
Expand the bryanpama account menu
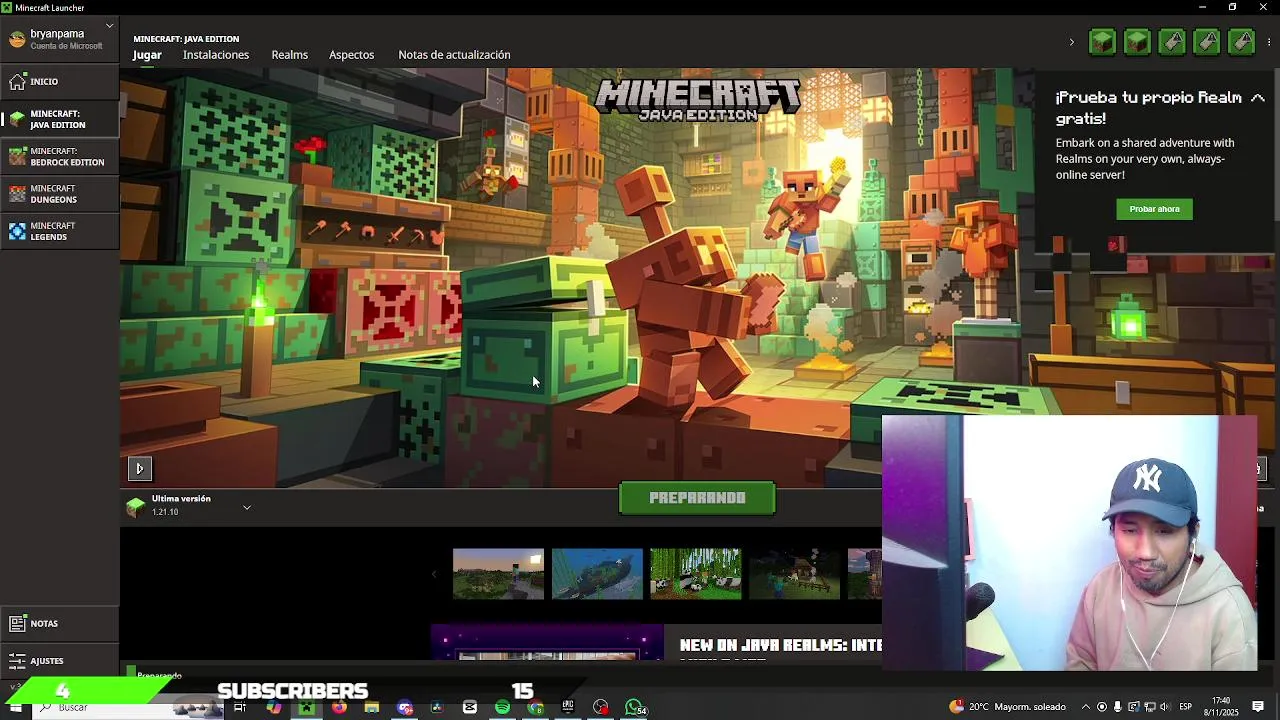[60, 39]
